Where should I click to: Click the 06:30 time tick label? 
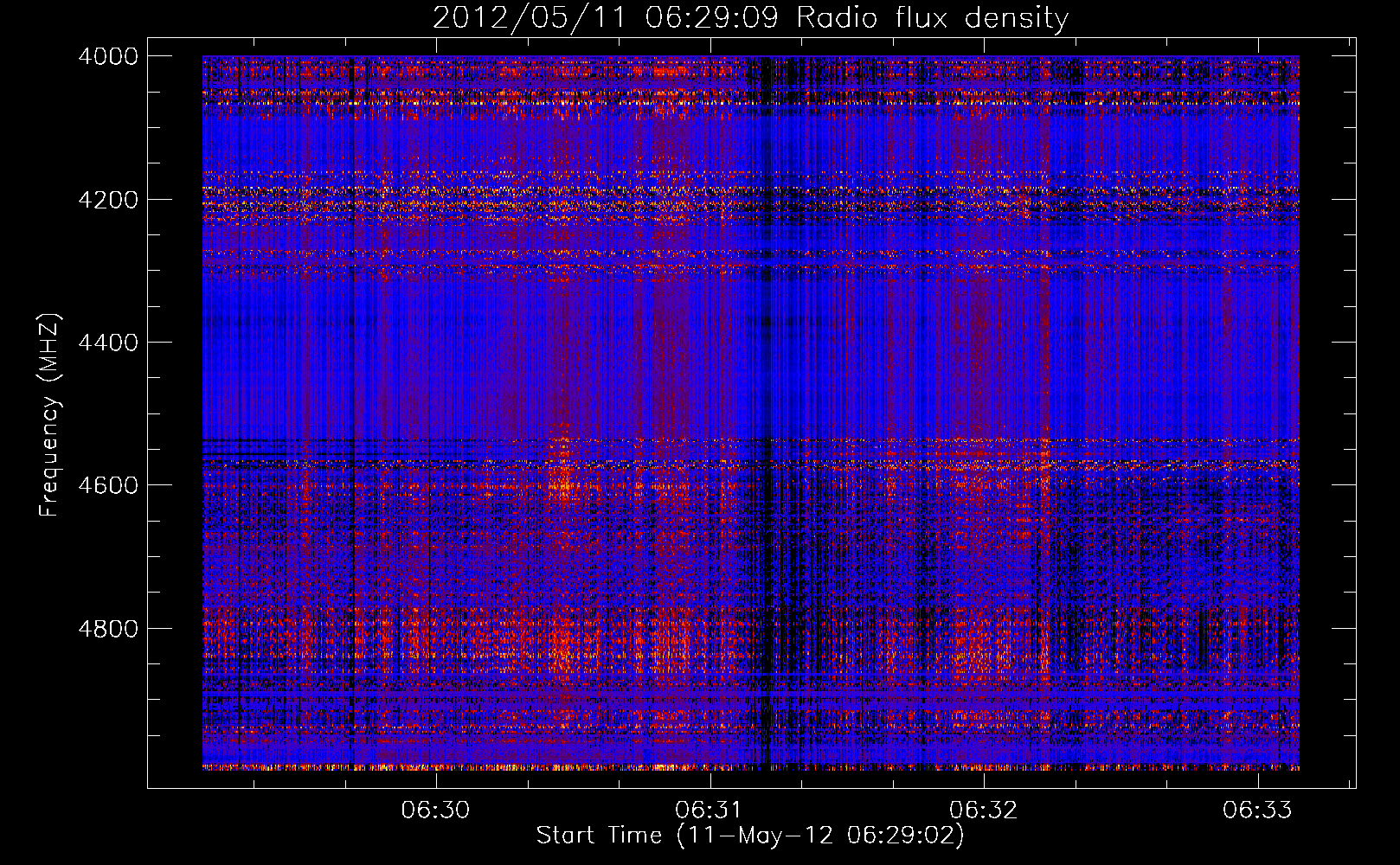tap(435, 810)
